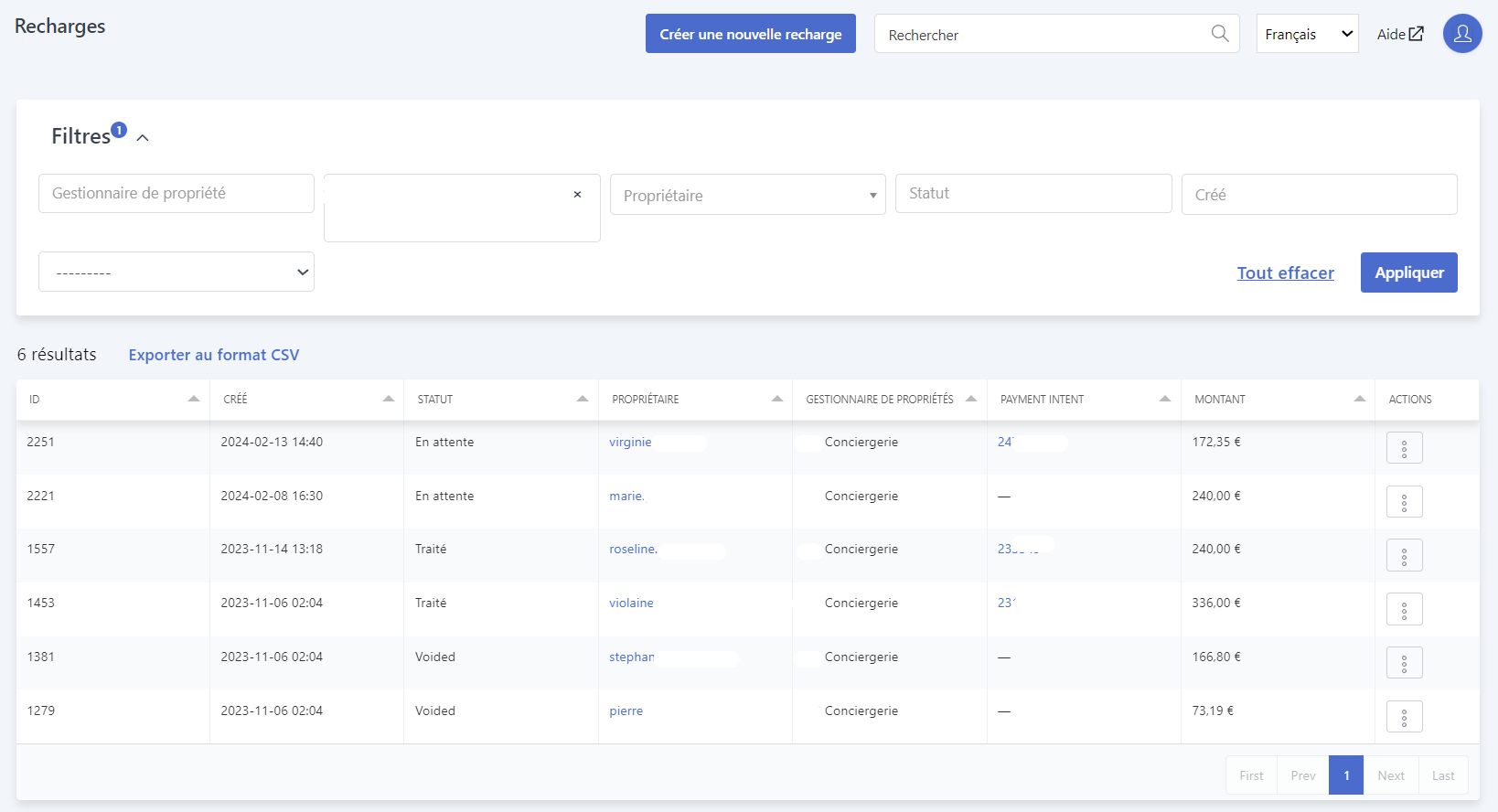Open payment intent link in row 1557
This screenshot has width=1498, height=812.
coord(1017,550)
